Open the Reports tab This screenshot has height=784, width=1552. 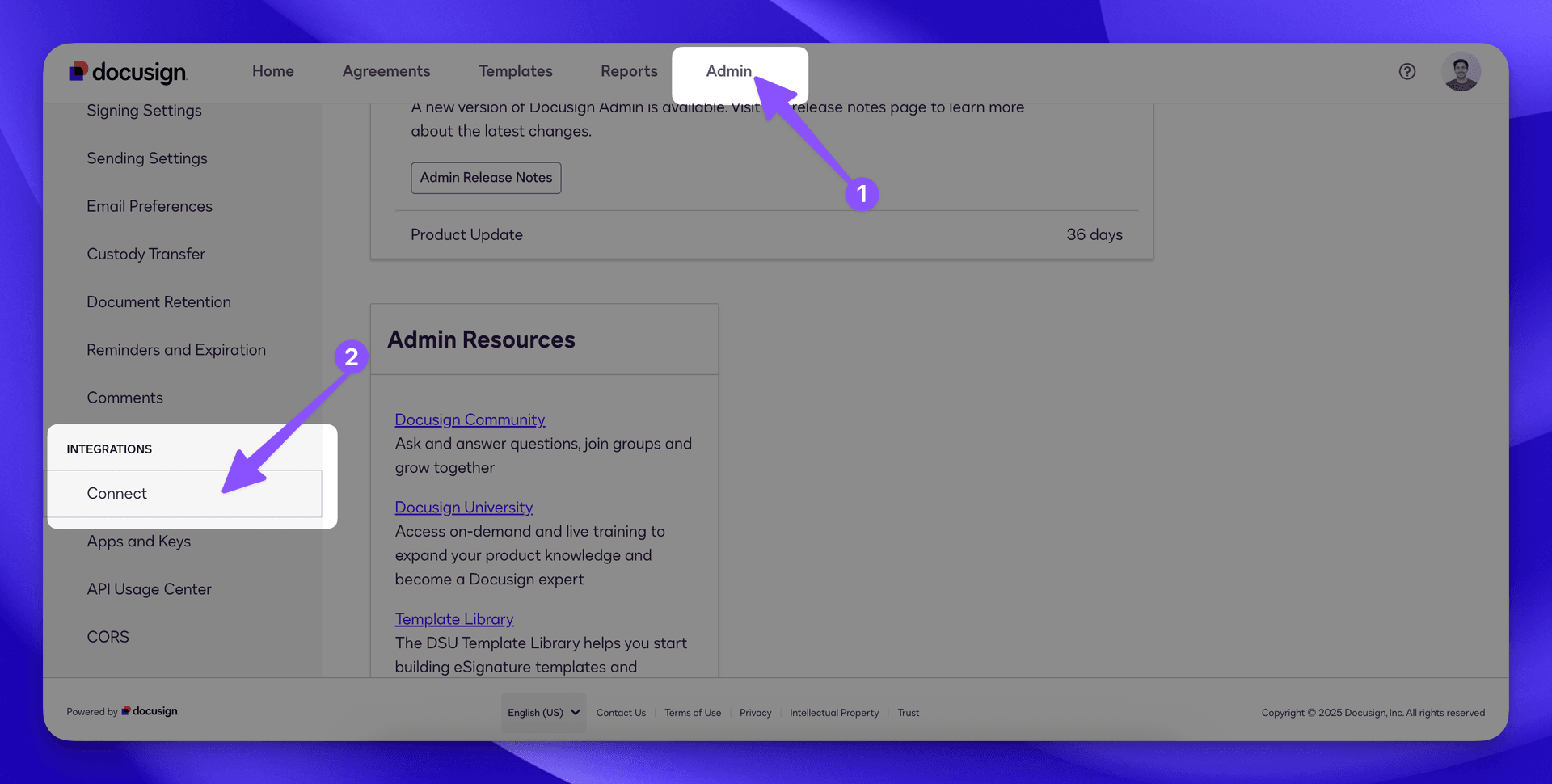(629, 71)
